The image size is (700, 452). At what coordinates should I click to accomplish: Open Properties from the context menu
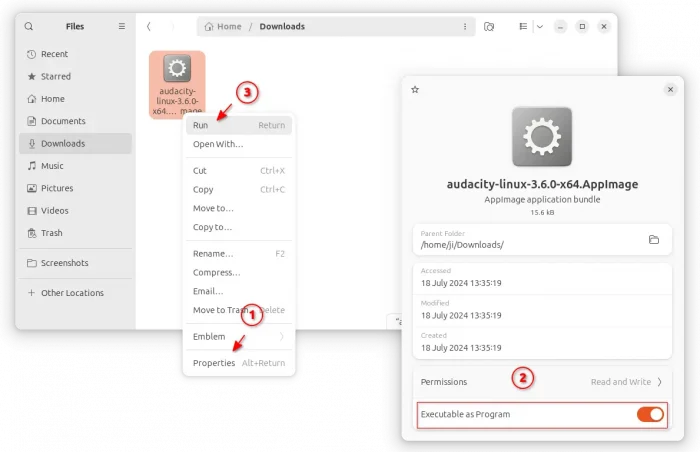(239, 363)
